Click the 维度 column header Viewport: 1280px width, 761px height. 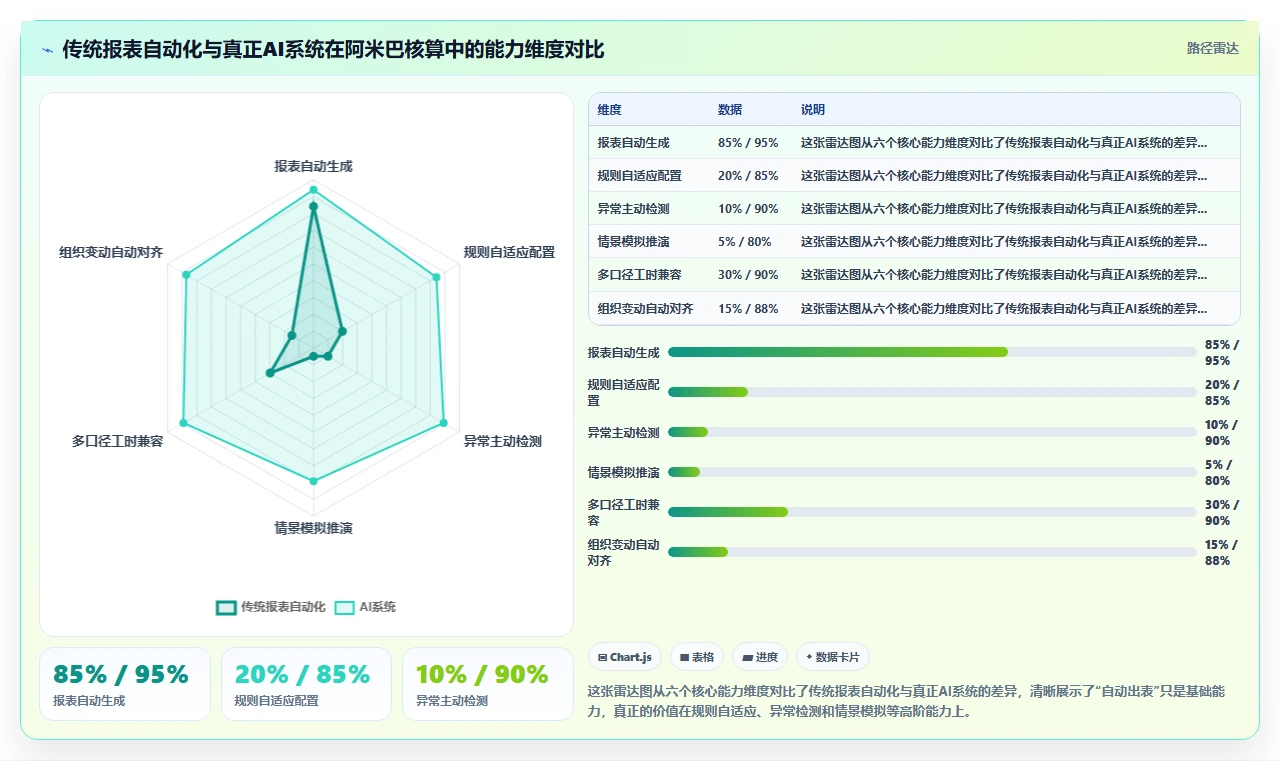pos(609,110)
